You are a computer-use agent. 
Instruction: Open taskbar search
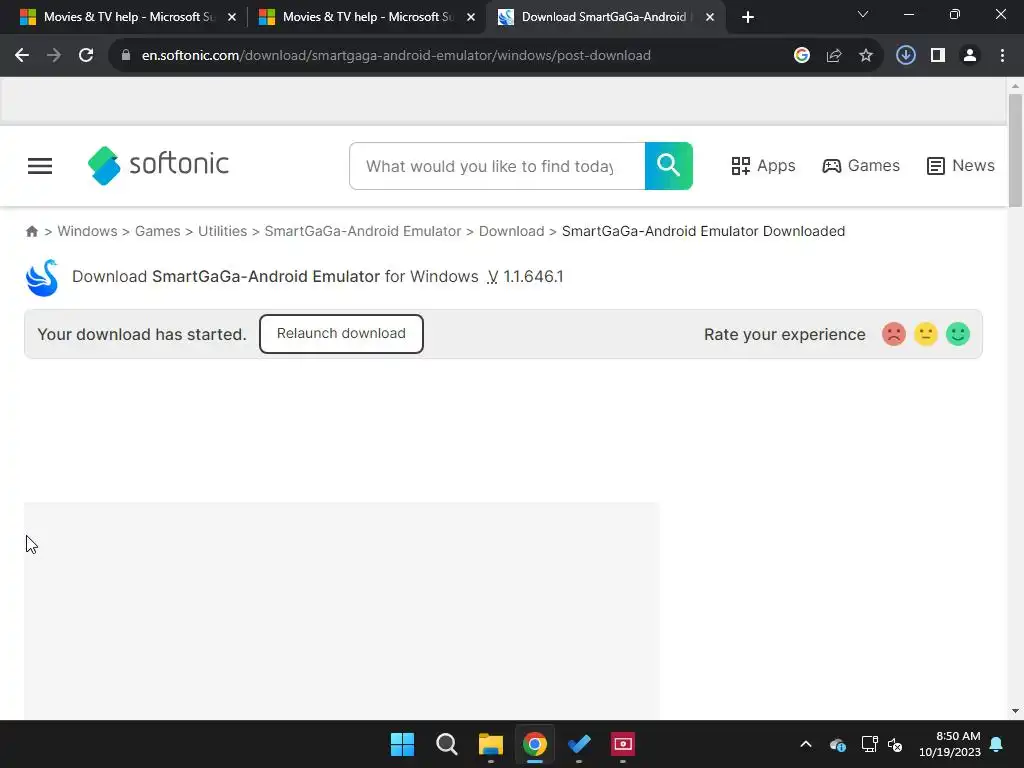pos(447,744)
